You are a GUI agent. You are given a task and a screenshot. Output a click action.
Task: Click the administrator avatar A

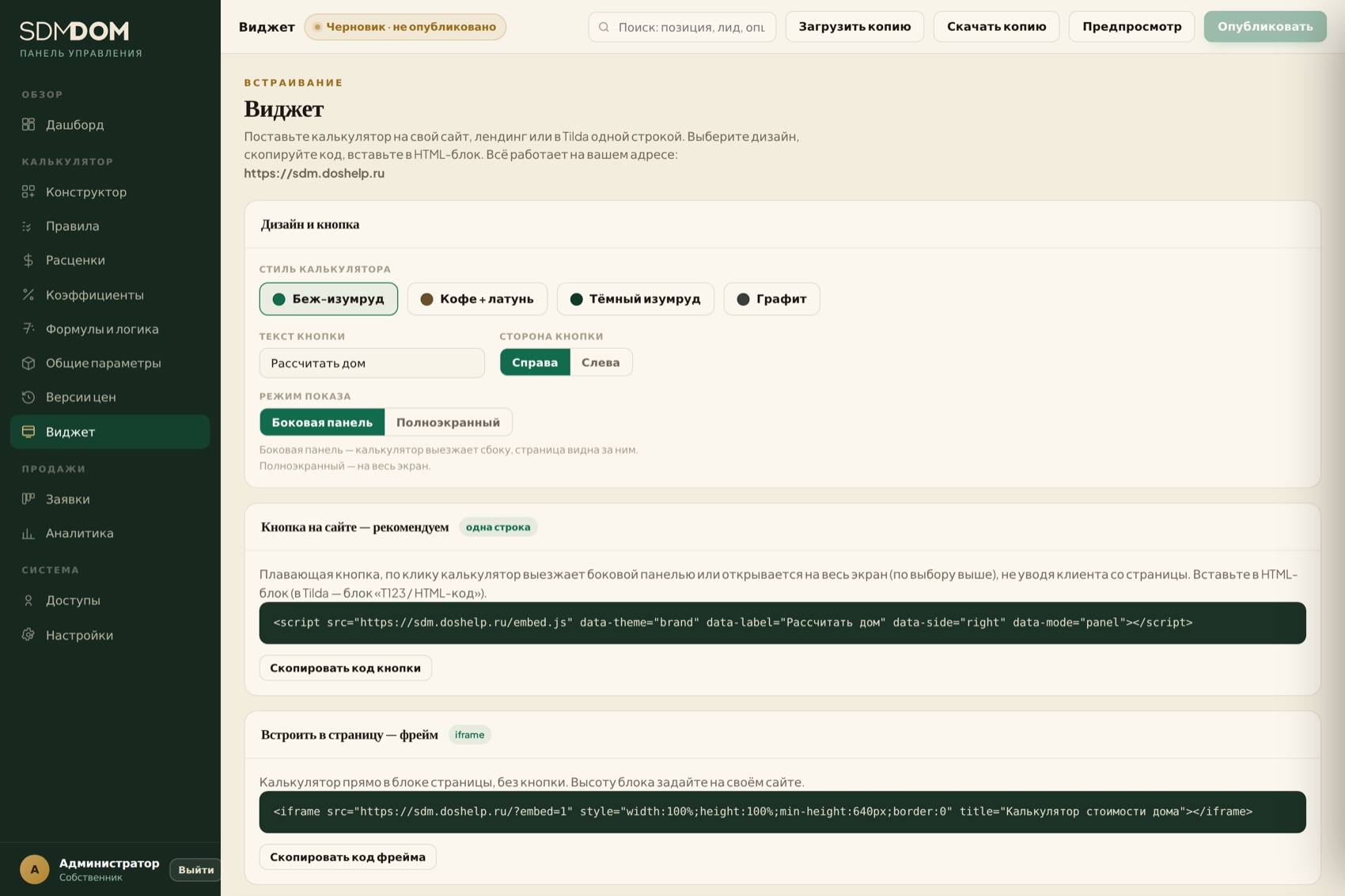click(x=35, y=869)
